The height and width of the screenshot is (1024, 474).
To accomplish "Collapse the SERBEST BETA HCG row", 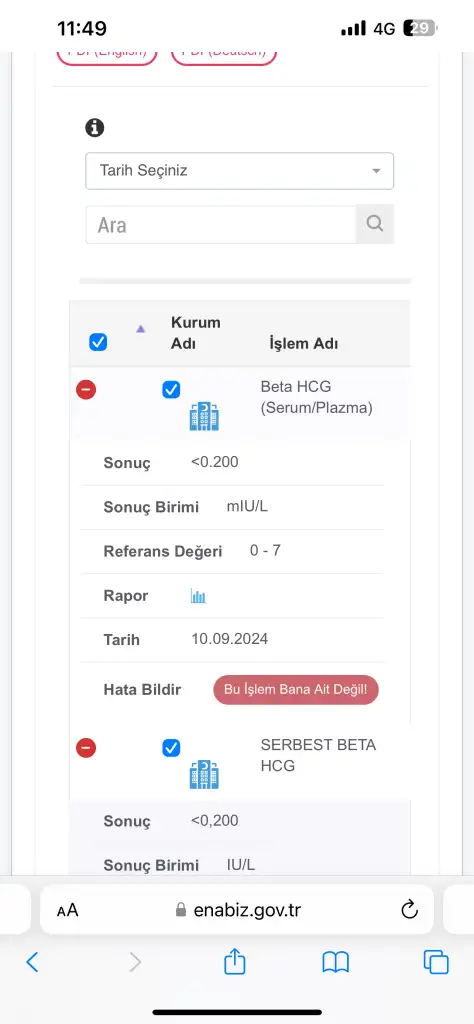I will point(86,748).
